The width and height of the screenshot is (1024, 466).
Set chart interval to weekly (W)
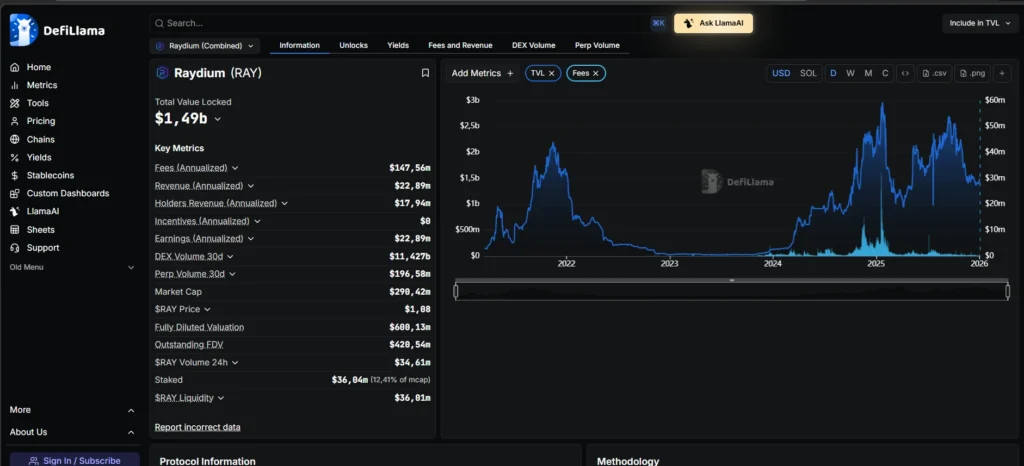850,73
